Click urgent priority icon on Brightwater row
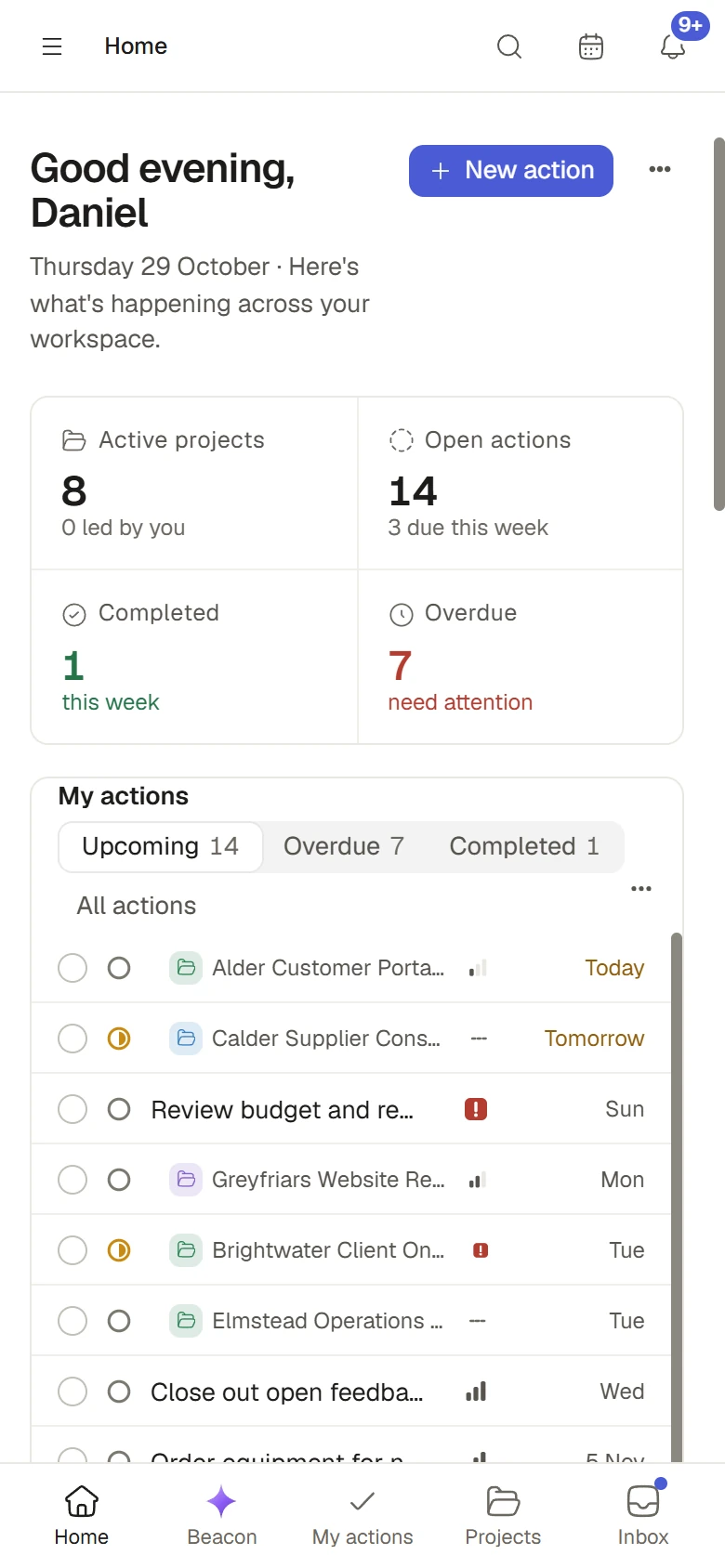725x1568 pixels. point(481,1250)
